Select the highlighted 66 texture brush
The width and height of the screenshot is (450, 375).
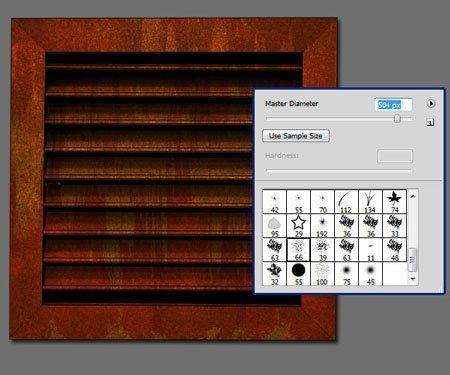[298, 250]
